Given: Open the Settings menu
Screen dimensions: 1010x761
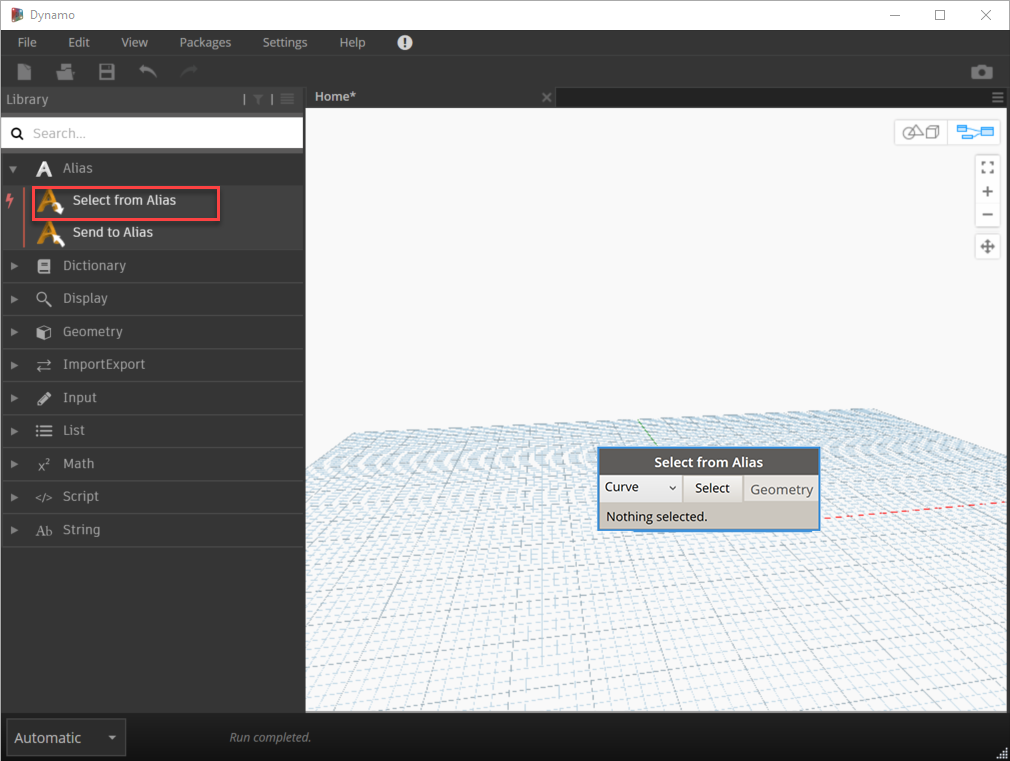Looking at the screenshot, I should point(285,43).
